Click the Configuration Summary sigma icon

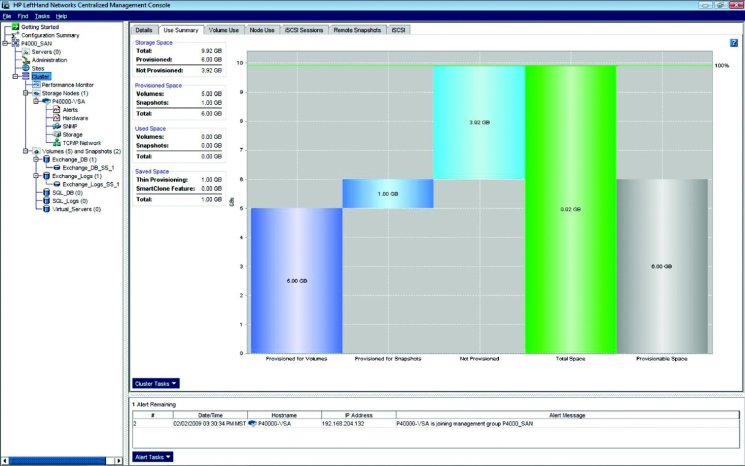tap(15, 35)
